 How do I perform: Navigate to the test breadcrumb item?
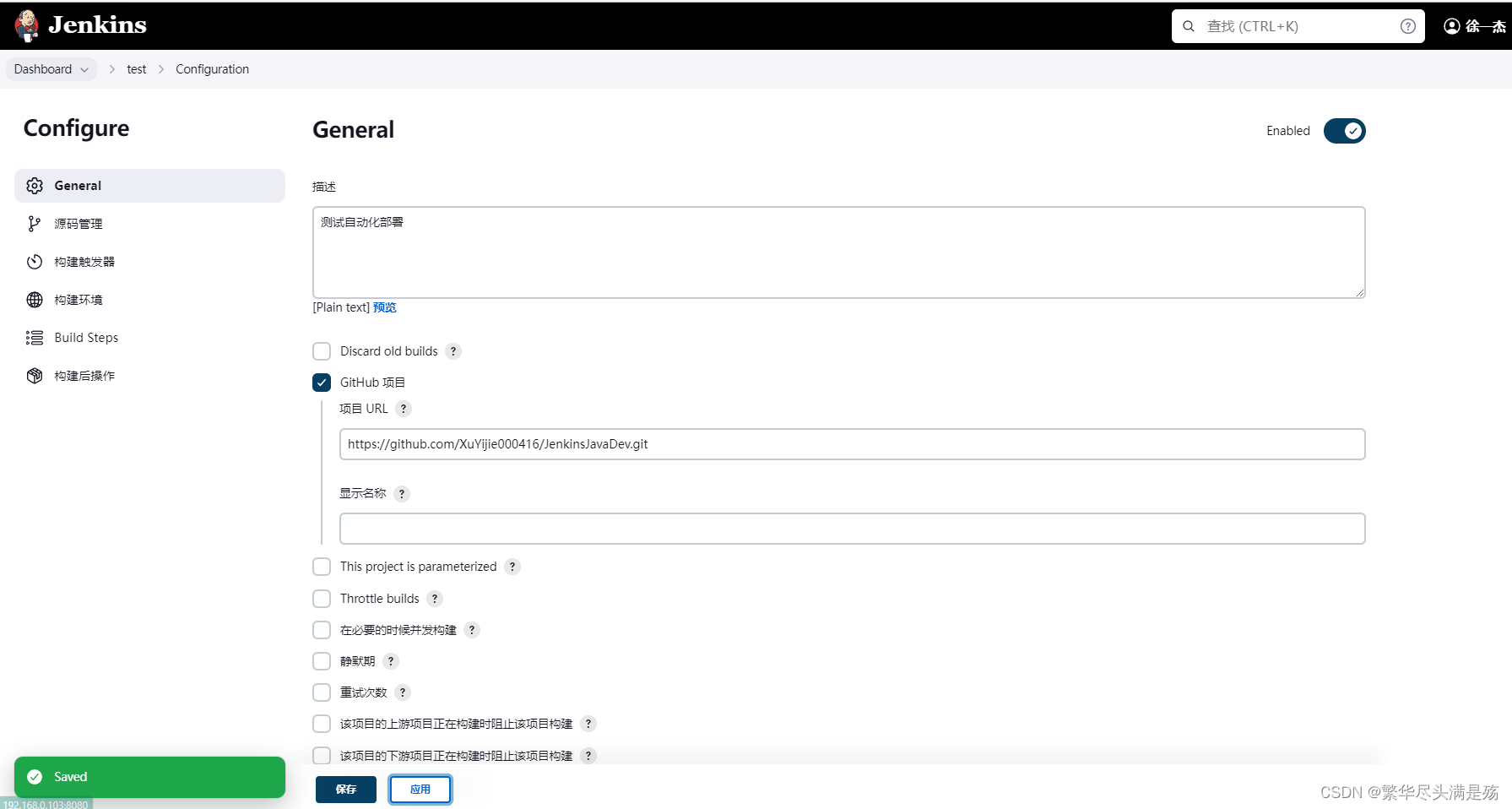coord(136,68)
